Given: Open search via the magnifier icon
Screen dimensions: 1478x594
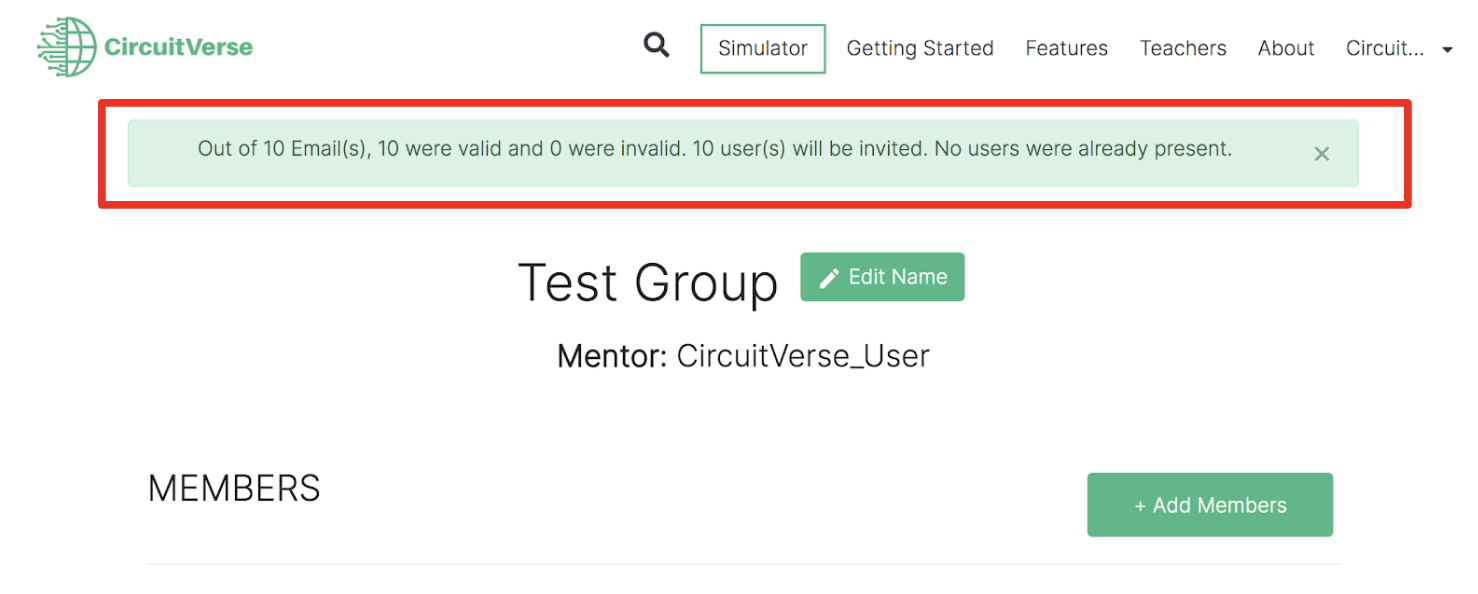Looking at the screenshot, I should coord(656,45).
